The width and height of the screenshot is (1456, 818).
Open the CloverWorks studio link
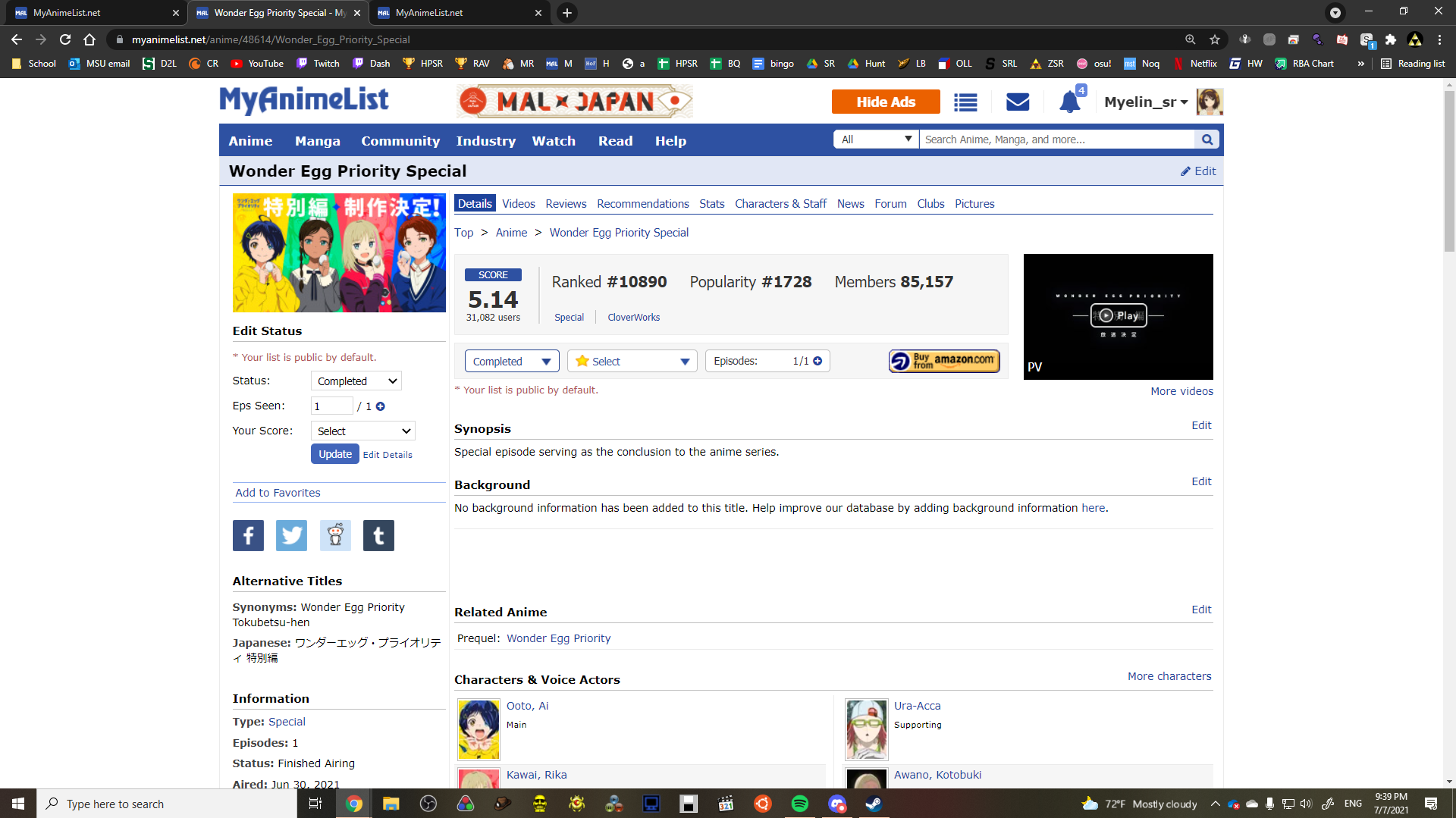click(633, 318)
